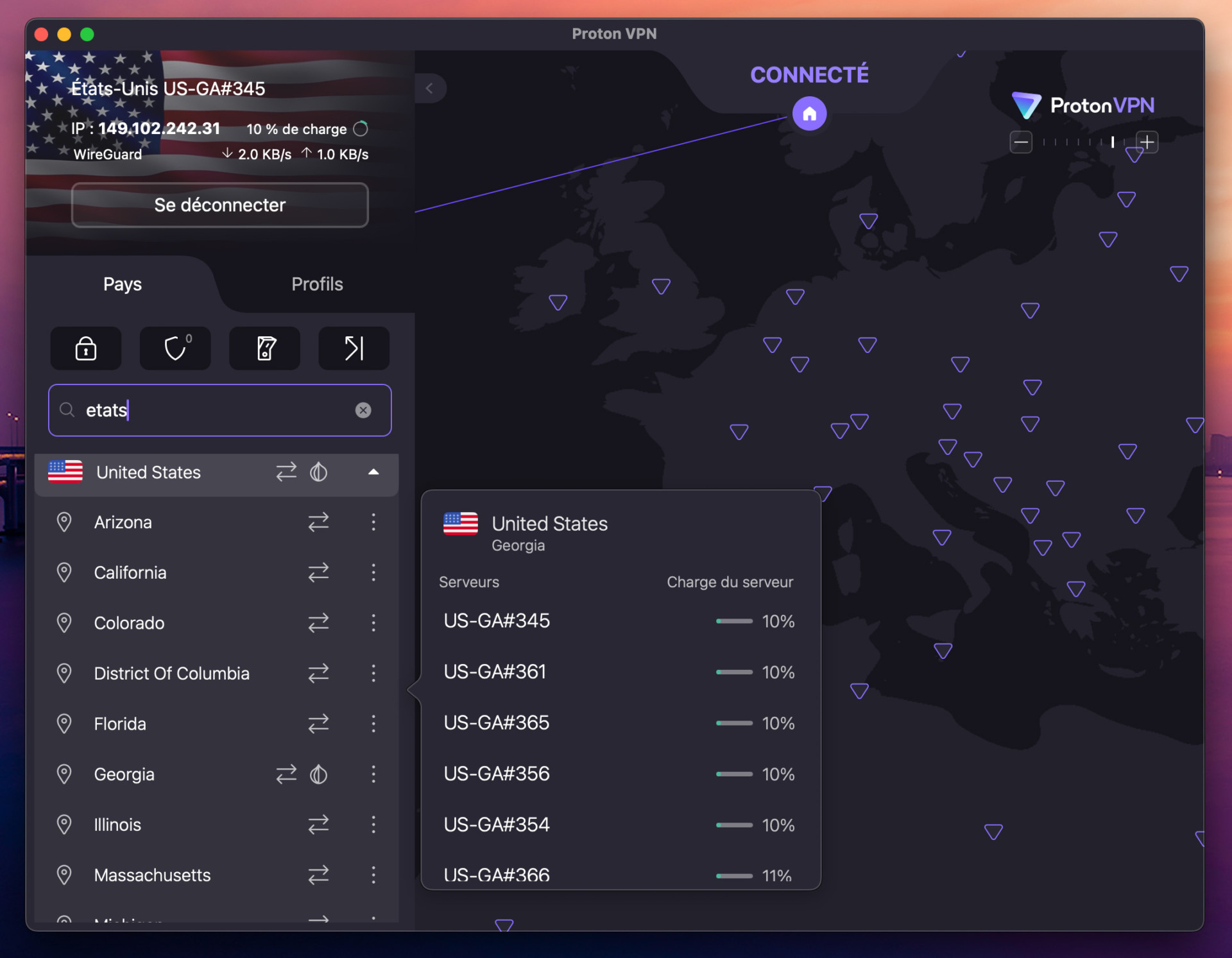Open three-dot menu for Arizona
The width and height of the screenshot is (1232, 958).
click(373, 522)
